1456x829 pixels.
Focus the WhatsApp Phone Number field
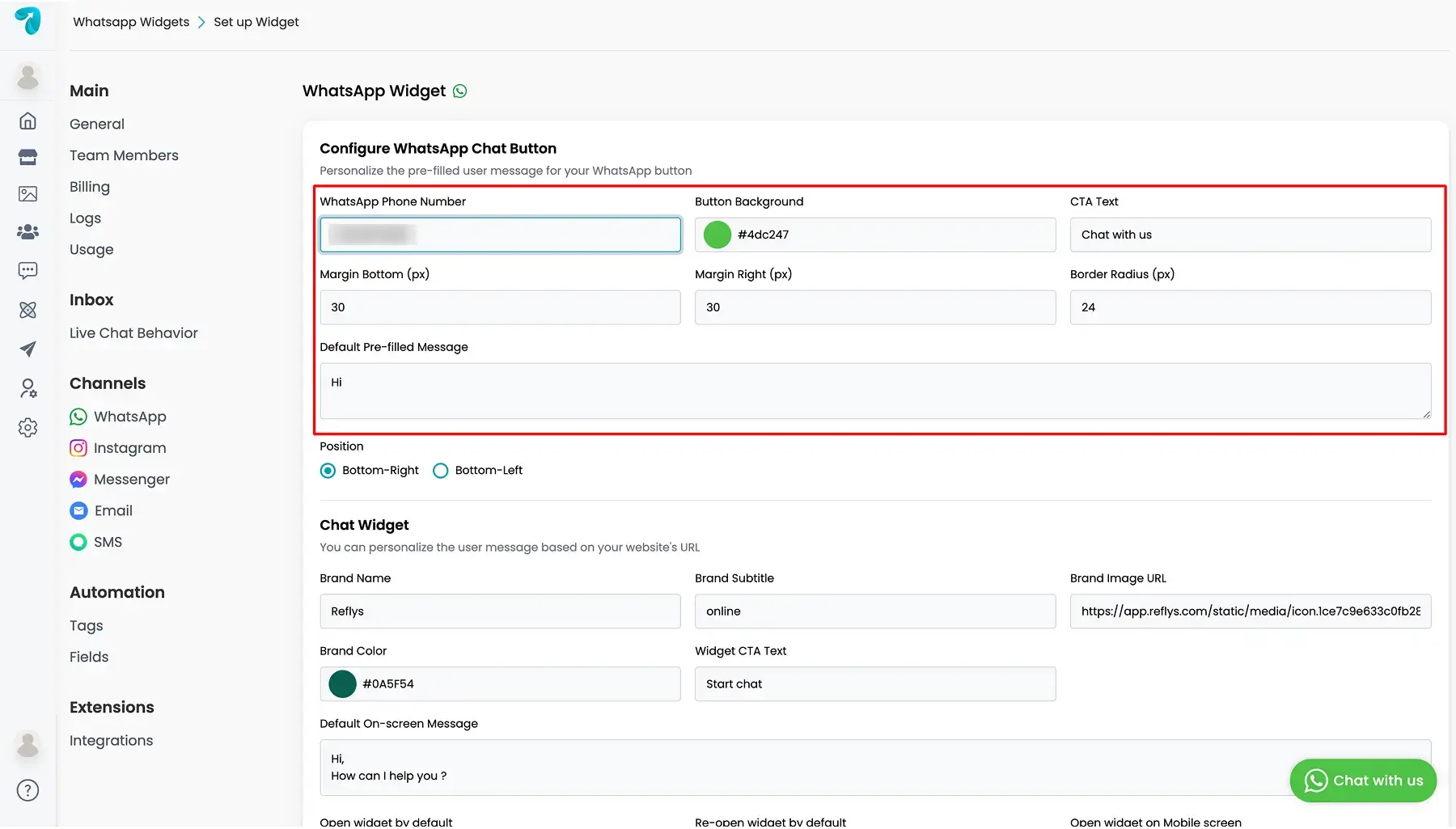click(x=501, y=235)
